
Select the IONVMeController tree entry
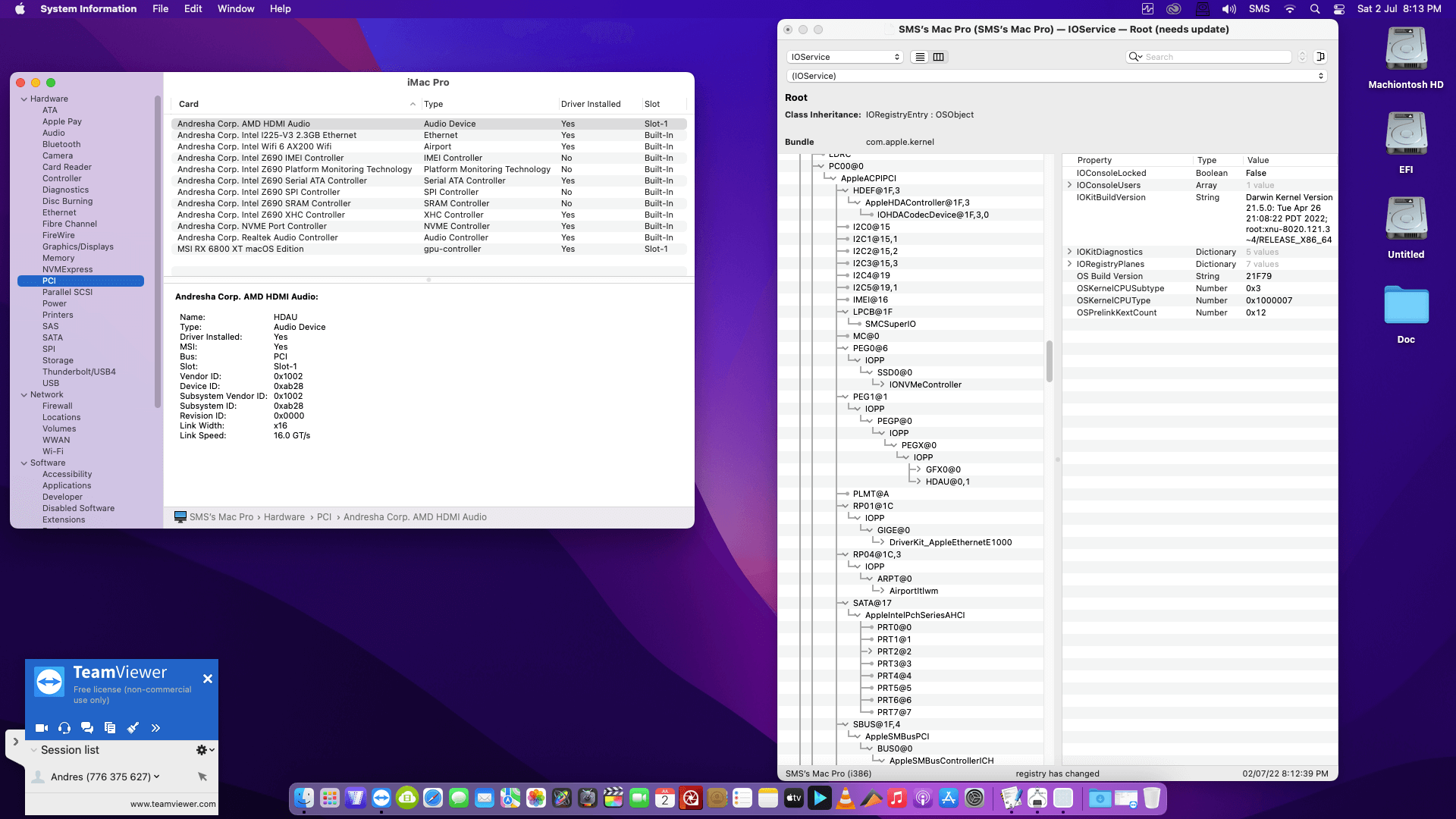(925, 384)
